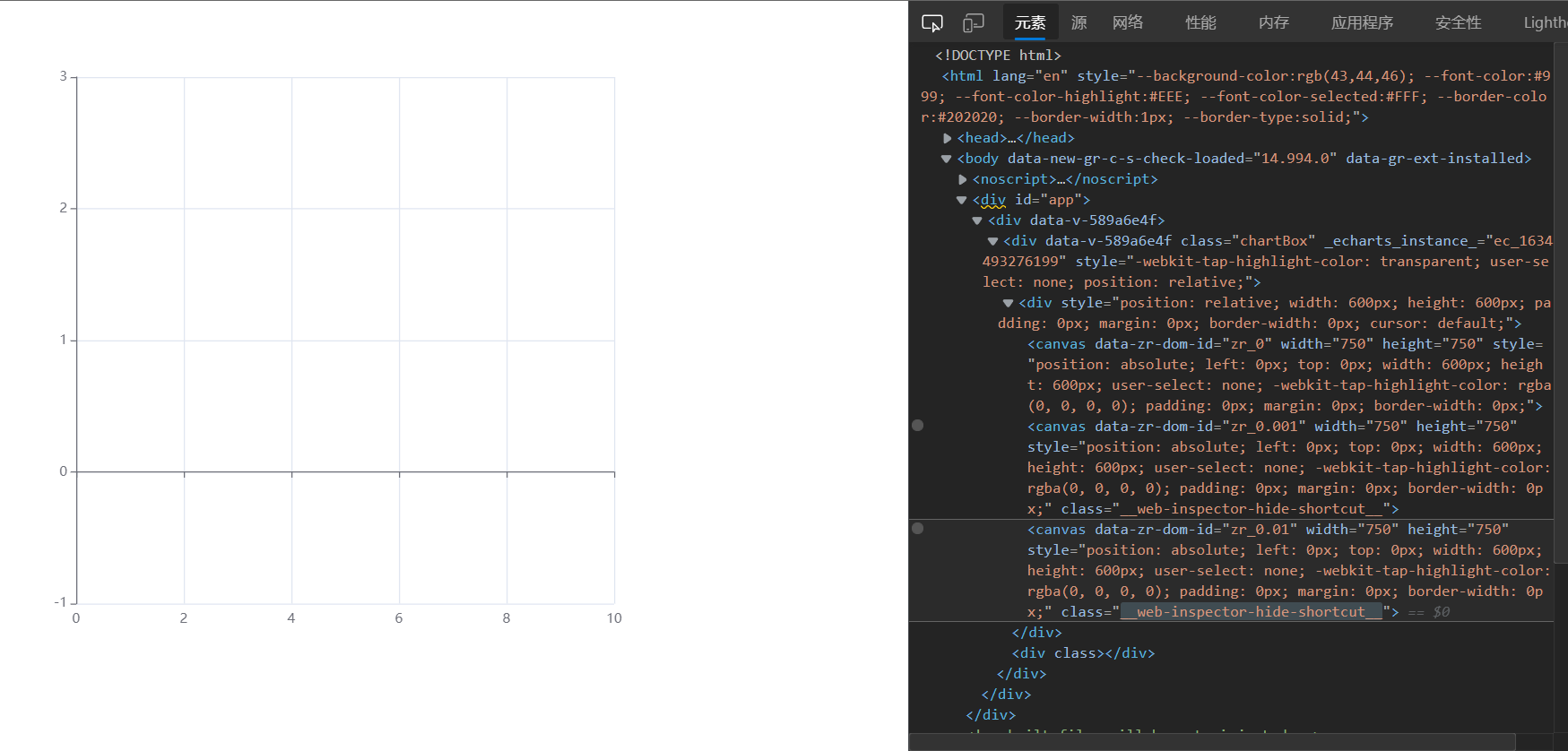Open the 内存 tab
Screen dimensions: 1568x751
(1274, 23)
